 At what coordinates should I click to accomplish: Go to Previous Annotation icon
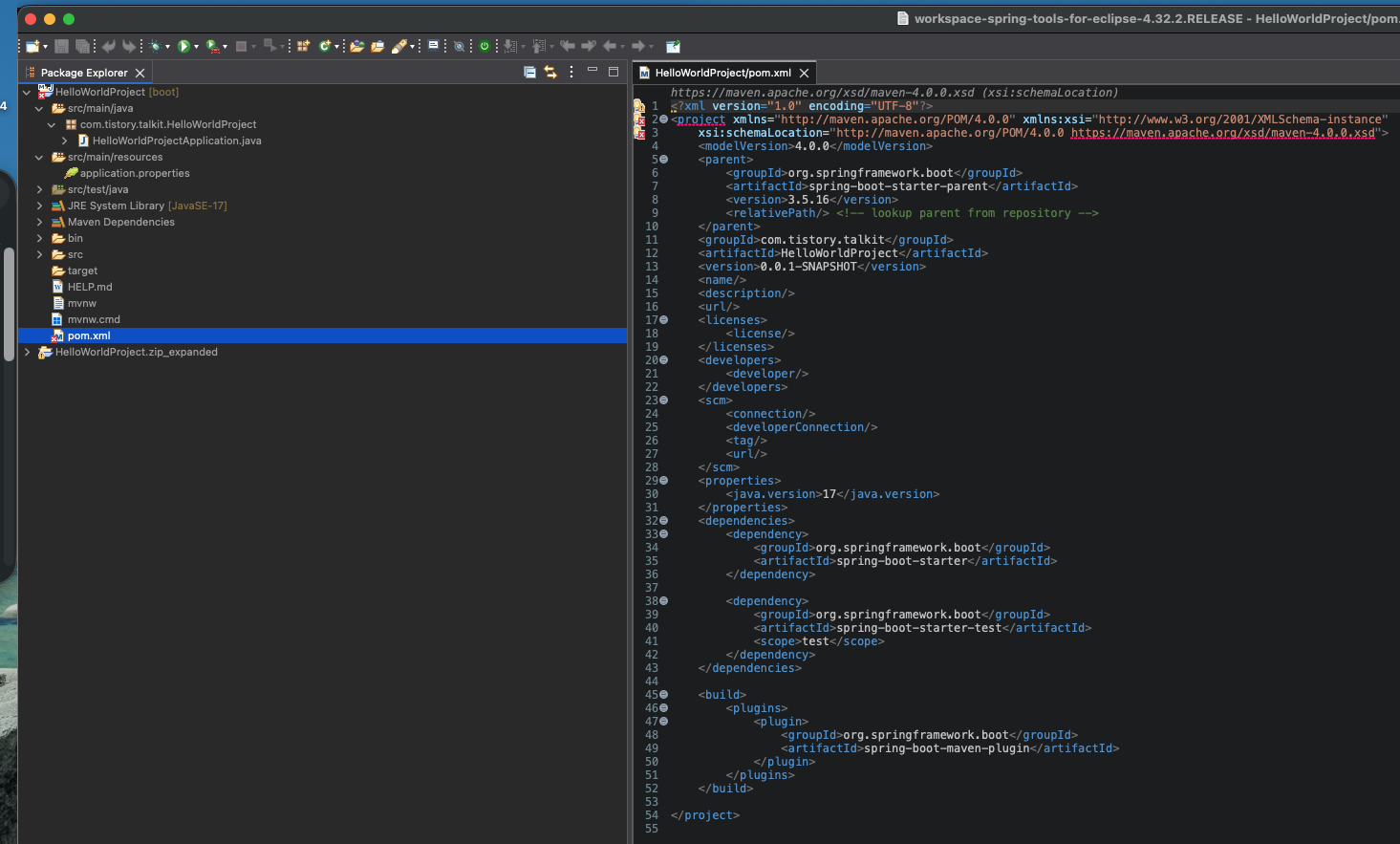tap(540, 46)
